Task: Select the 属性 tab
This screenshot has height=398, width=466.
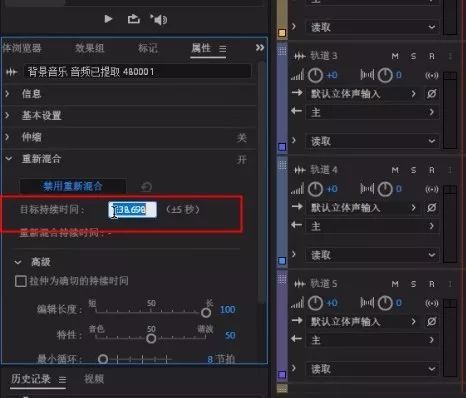Action: pos(201,48)
